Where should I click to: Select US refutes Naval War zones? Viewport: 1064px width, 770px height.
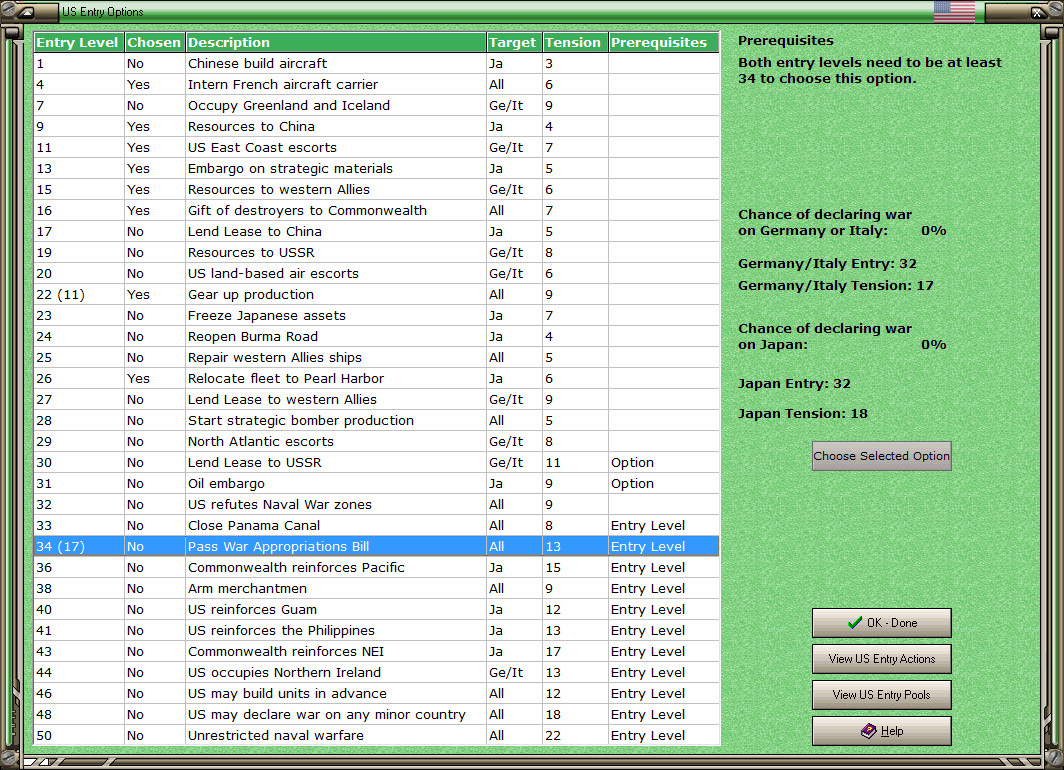tap(377, 505)
